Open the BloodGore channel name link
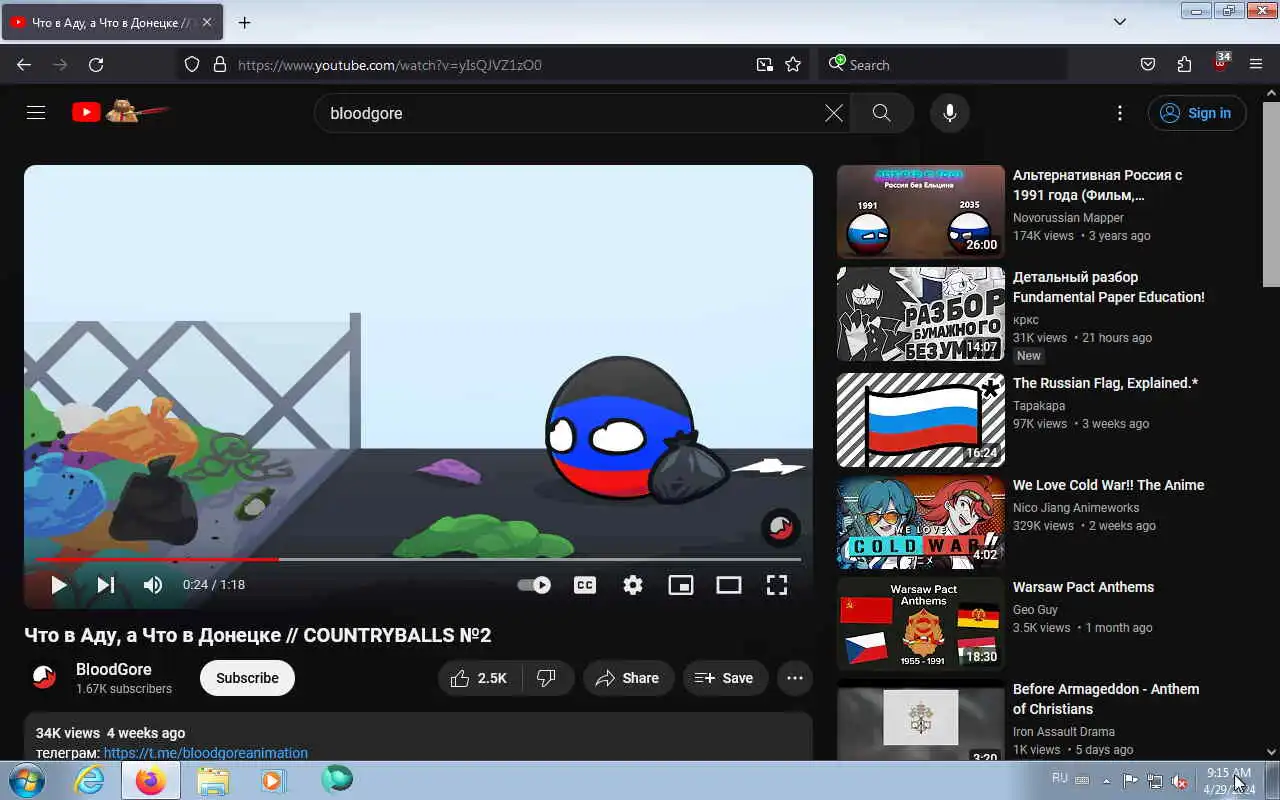The height and width of the screenshot is (800, 1280). (114, 669)
